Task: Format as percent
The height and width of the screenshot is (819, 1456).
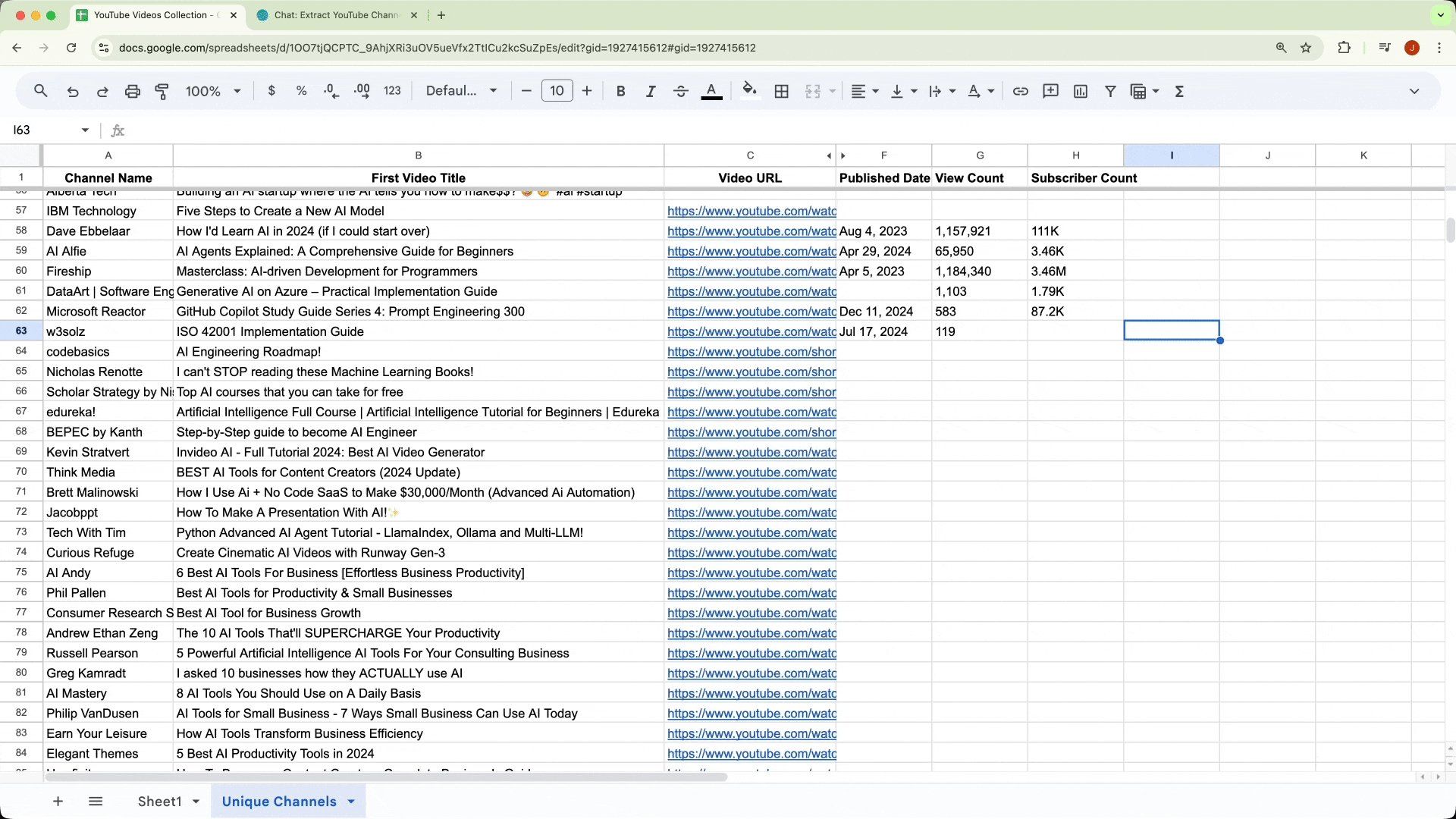Action: pos(302,91)
